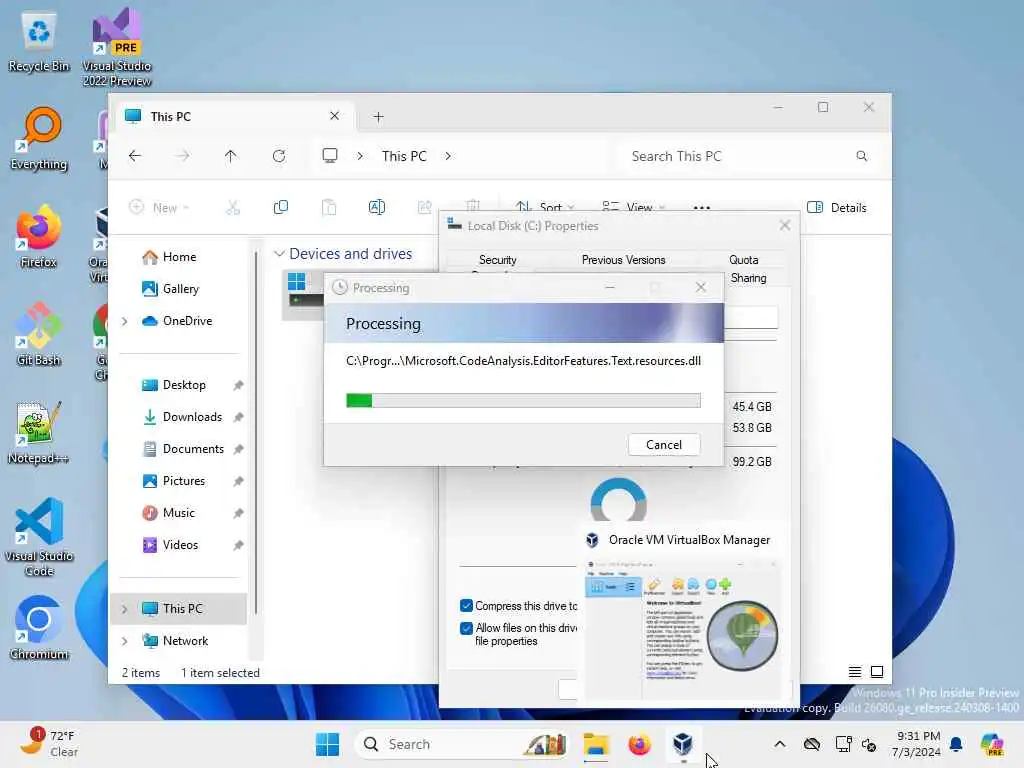1024x768 pixels.
Task: Open Visual Studio 2022 Preview desktop icon
Action: pos(117,47)
